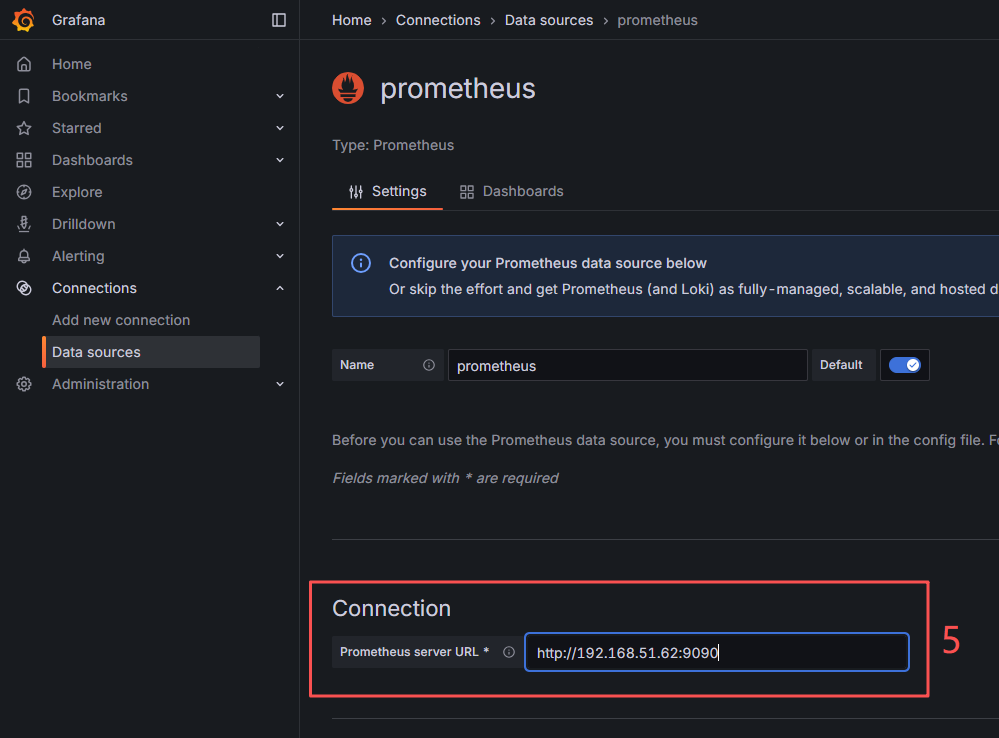Go to Home breadcrumb link
This screenshot has width=999, height=738.
352,20
